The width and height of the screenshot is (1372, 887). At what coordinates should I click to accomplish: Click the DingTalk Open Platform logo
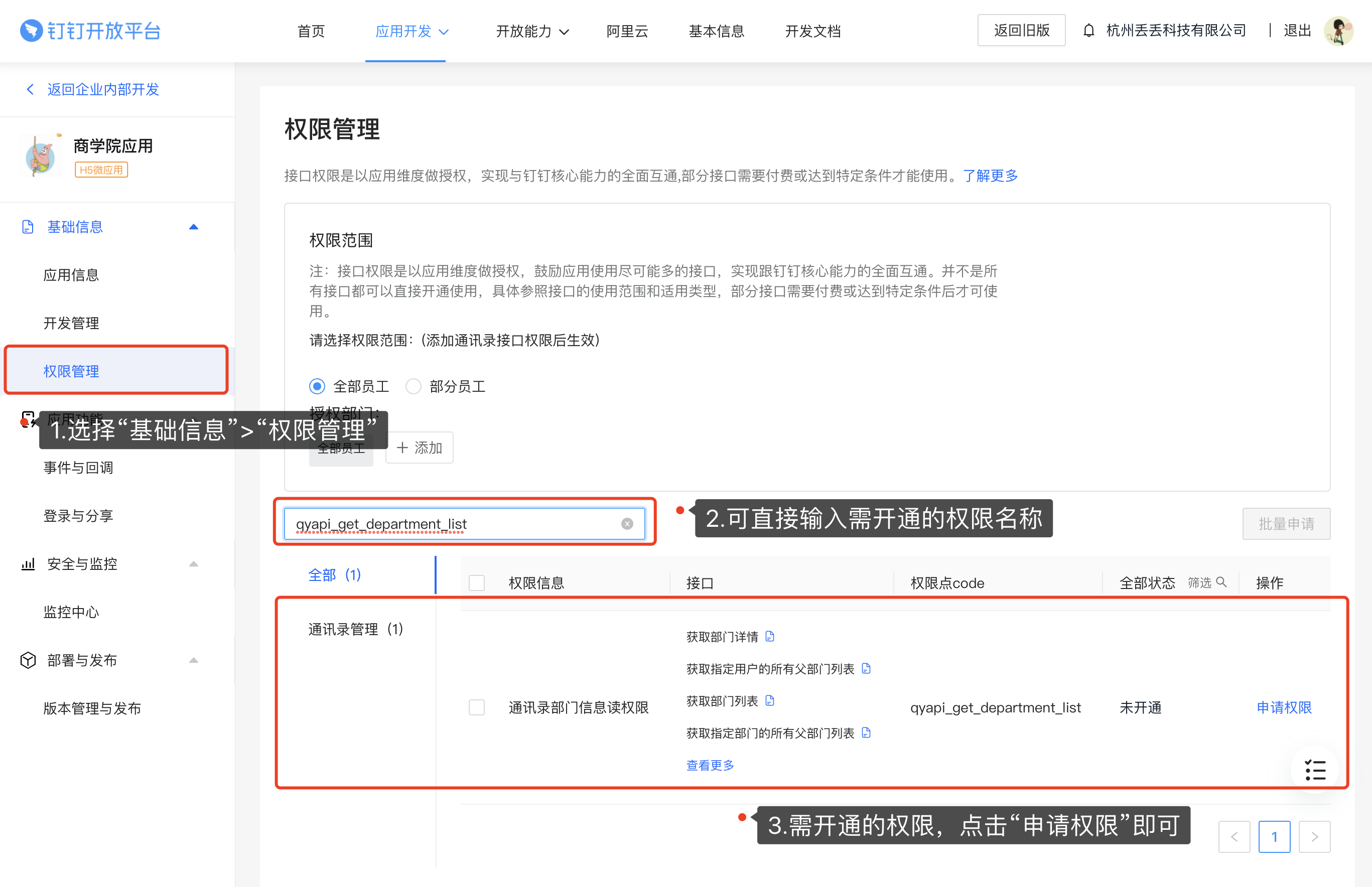tap(90, 31)
